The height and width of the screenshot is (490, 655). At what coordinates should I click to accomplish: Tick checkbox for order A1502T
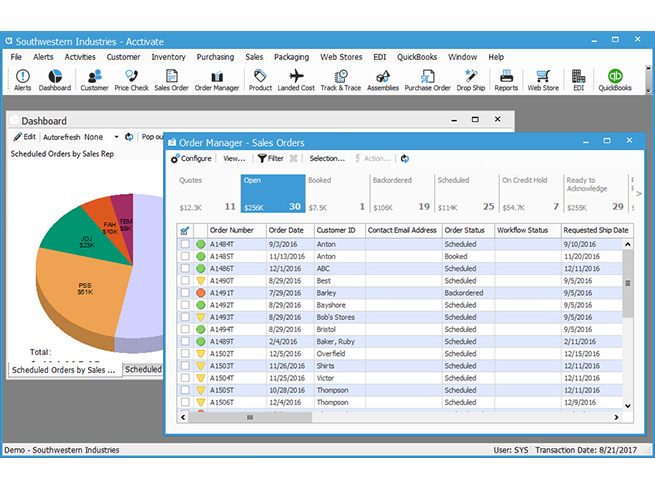[185, 353]
